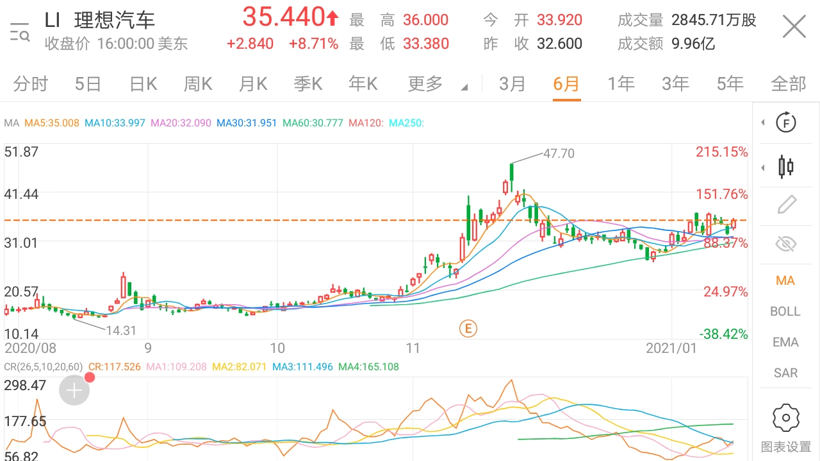Screen dimensions: 820x461
Task: Click the MA250 legend label
Action: tap(406, 123)
